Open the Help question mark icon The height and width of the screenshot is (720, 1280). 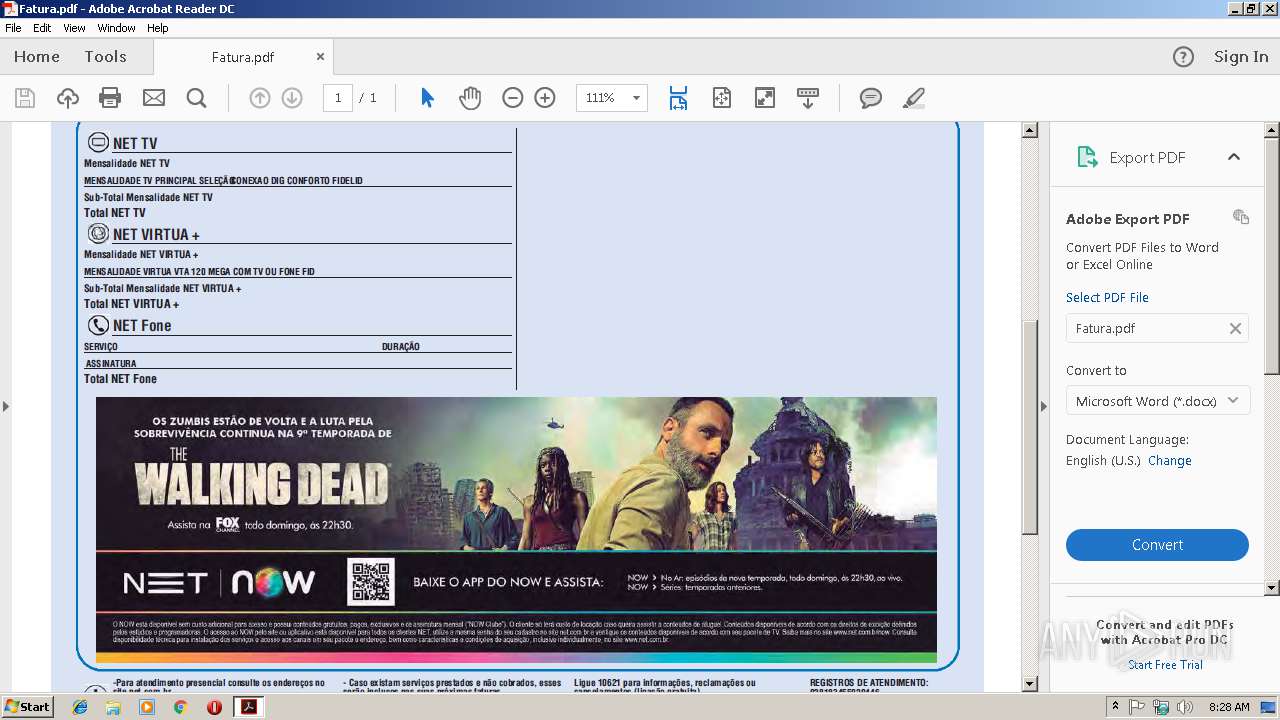pos(1183,57)
